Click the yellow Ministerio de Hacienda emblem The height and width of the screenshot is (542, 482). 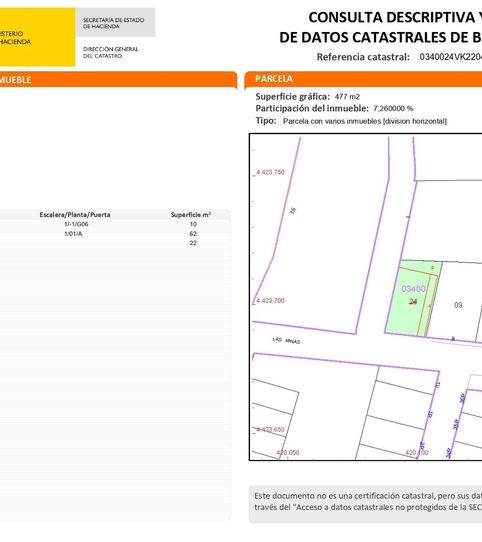tap(37, 37)
